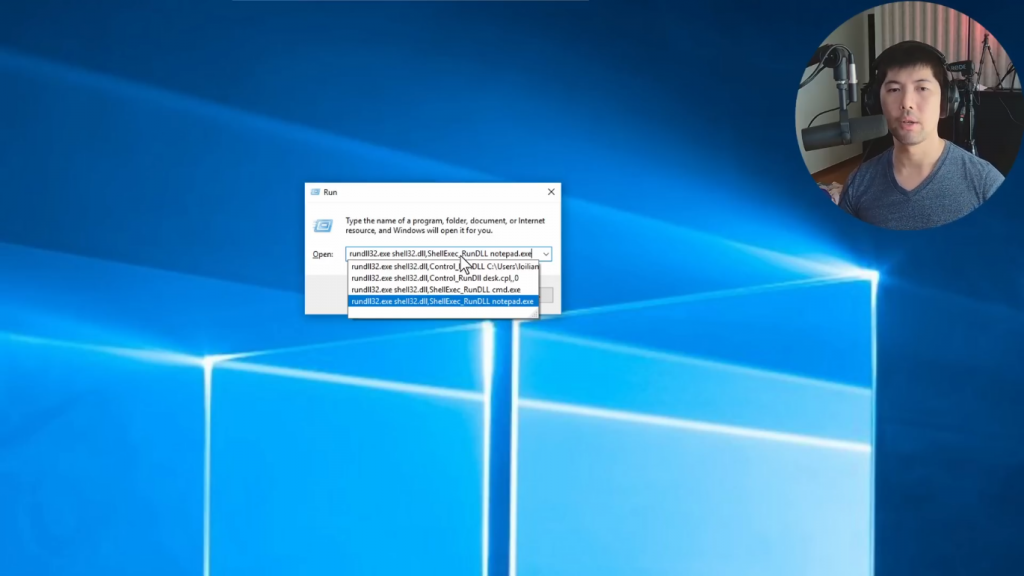Click the presenter webcam circle overlay

pos(908,116)
